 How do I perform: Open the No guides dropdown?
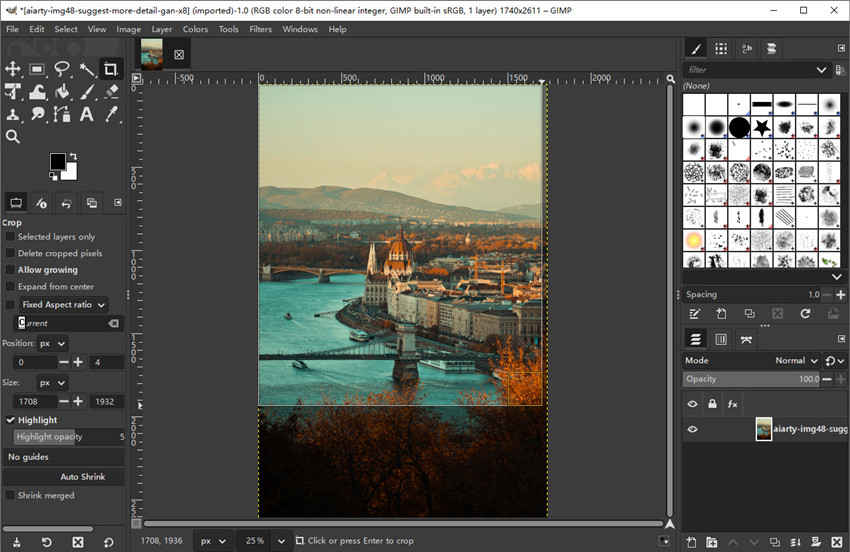coord(63,457)
